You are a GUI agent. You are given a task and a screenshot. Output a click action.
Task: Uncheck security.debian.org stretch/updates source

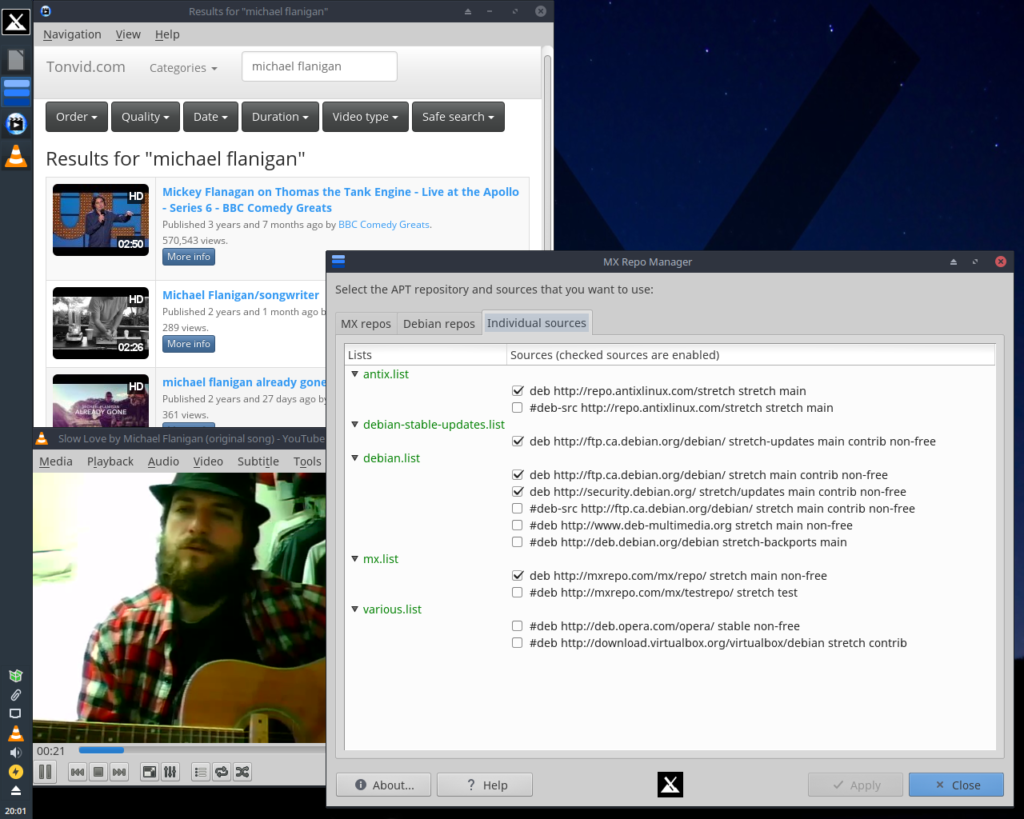(x=518, y=491)
